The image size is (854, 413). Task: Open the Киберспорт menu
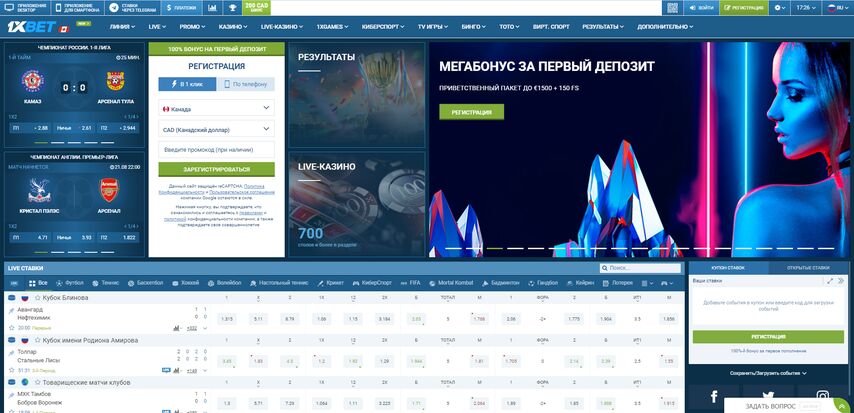[x=383, y=27]
